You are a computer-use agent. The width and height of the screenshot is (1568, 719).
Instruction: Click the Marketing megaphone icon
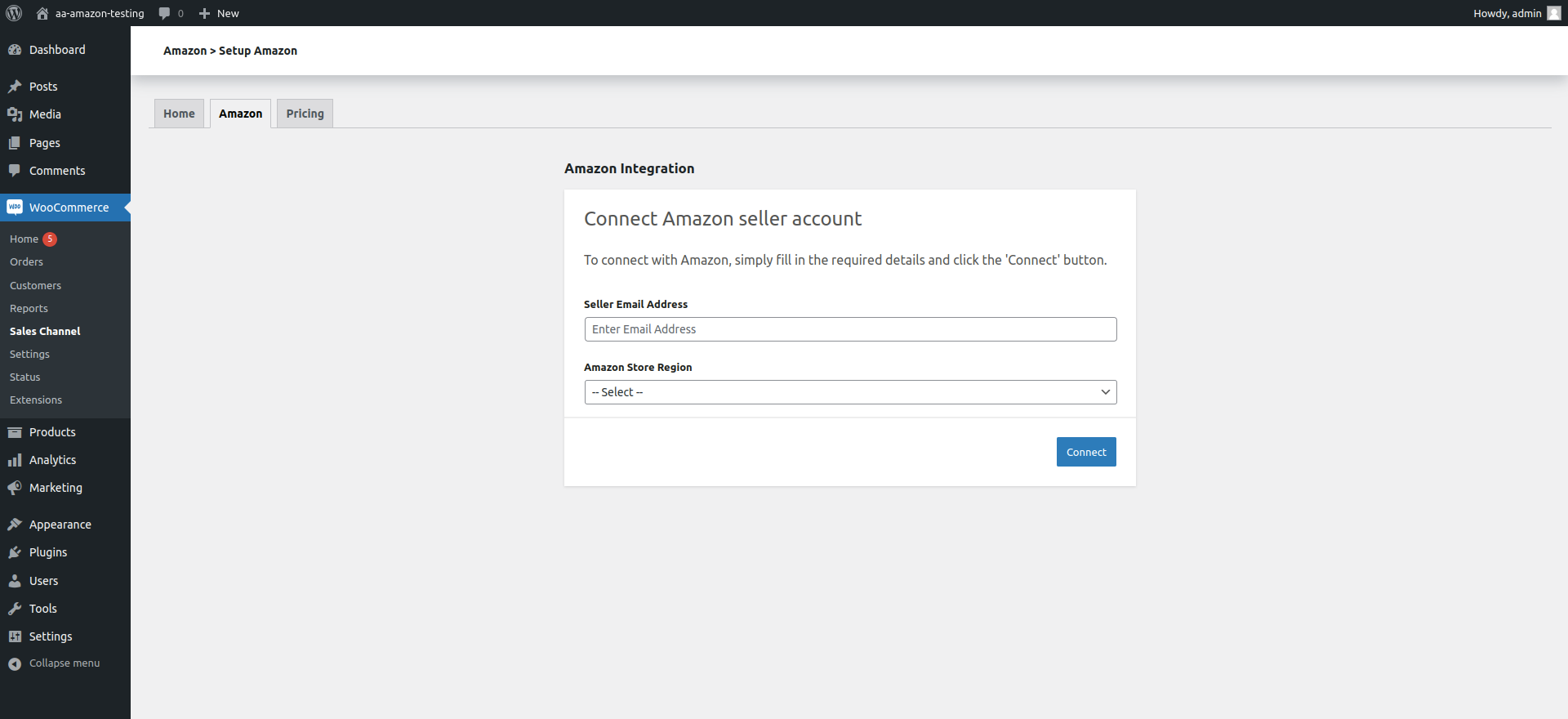(x=15, y=488)
